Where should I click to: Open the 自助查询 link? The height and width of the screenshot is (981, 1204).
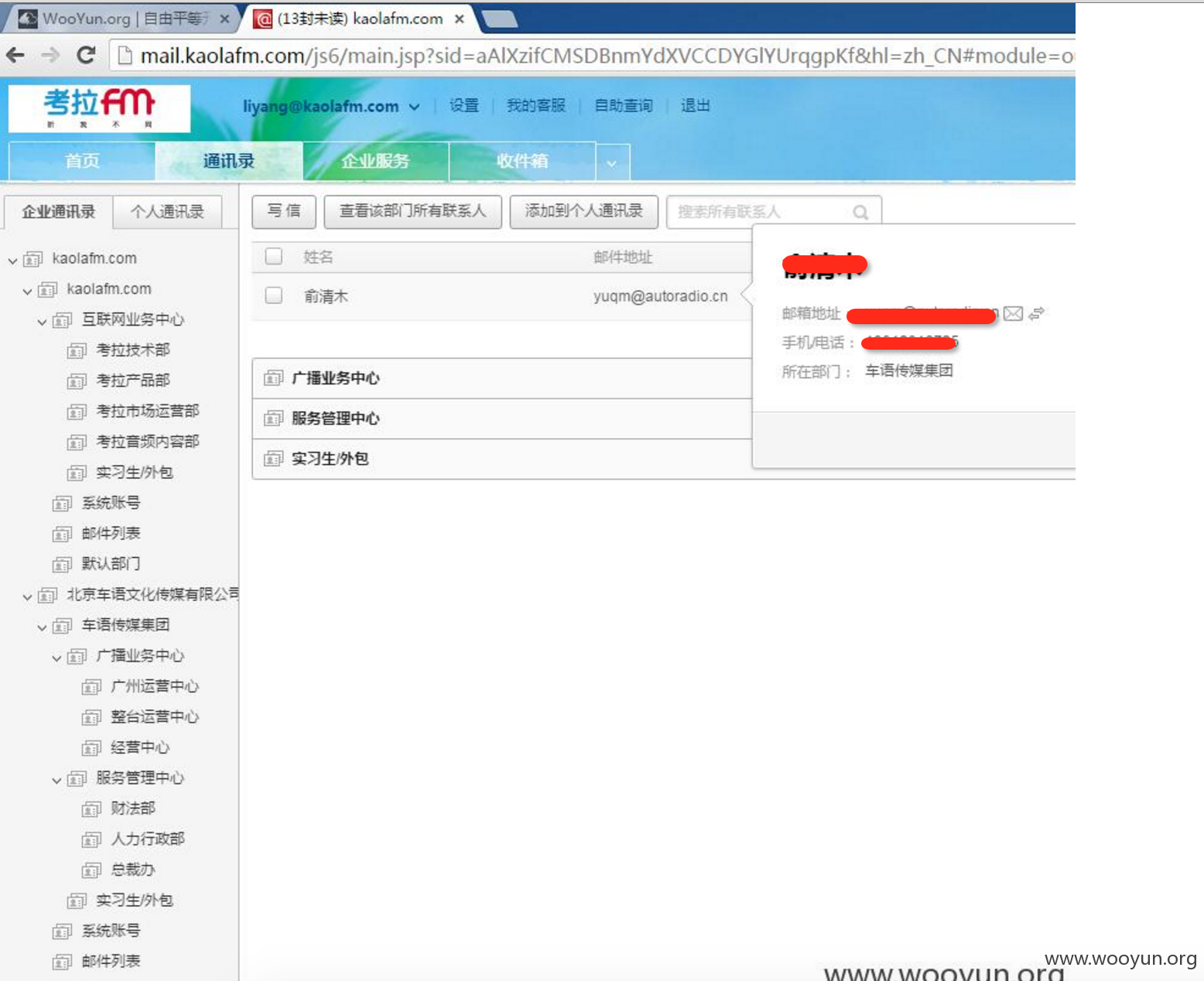point(623,106)
